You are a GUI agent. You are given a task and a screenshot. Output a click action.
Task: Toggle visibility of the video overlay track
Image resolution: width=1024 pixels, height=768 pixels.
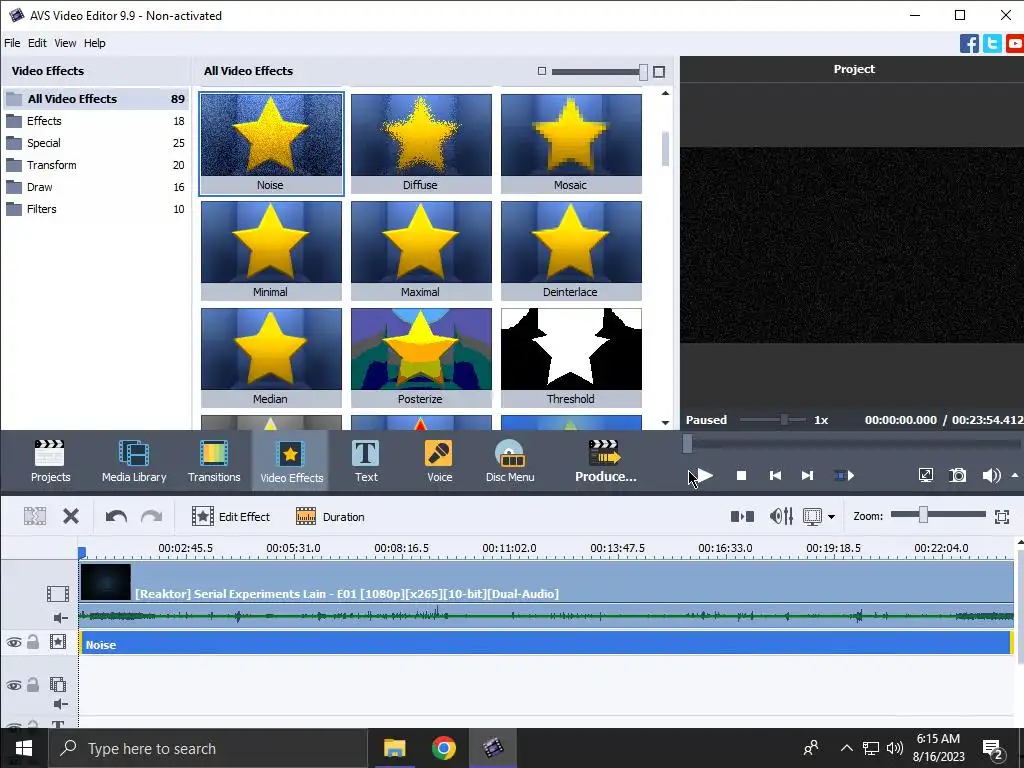(14, 685)
